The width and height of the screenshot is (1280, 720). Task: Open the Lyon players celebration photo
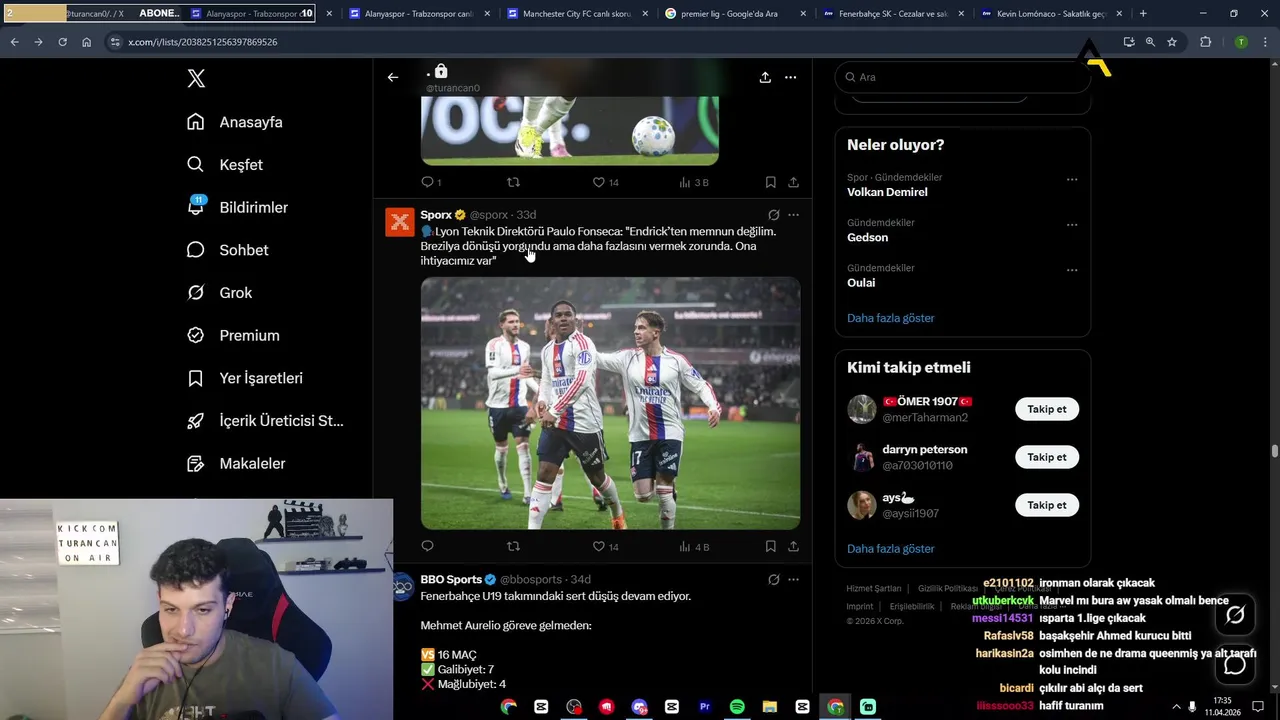tap(610, 403)
